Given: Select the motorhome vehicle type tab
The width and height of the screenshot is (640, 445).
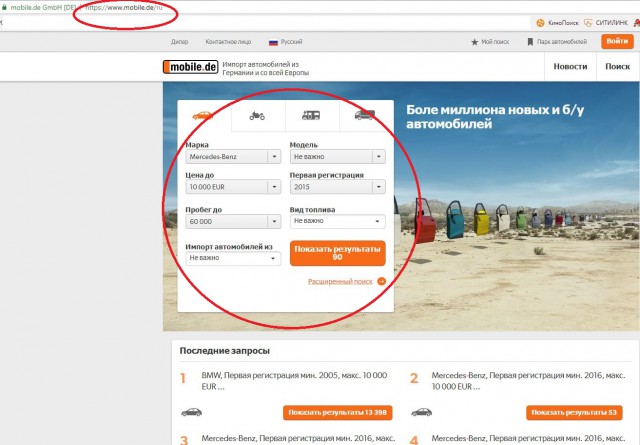Looking at the screenshot, I should click(311, 116).
